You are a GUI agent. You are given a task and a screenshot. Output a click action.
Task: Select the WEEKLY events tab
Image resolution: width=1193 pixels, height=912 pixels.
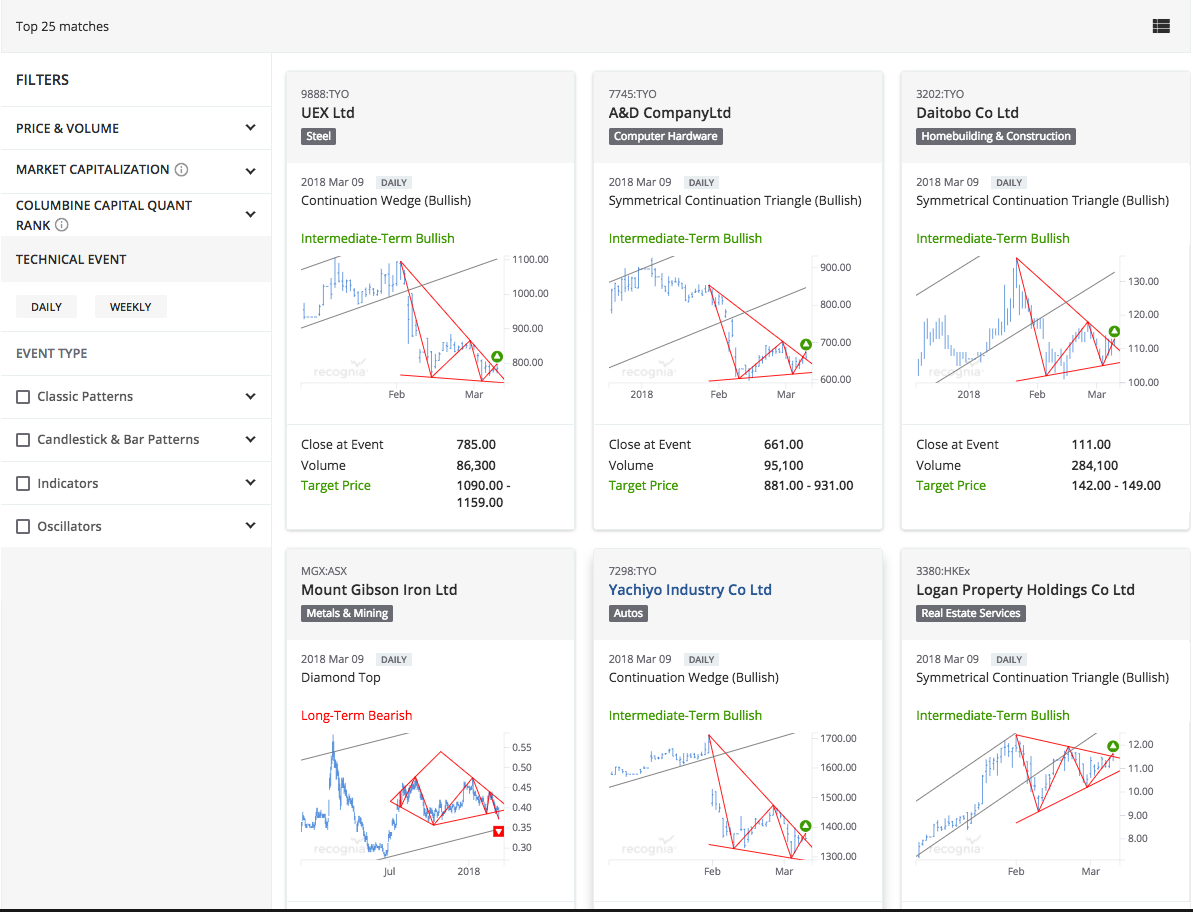(130, 306)
